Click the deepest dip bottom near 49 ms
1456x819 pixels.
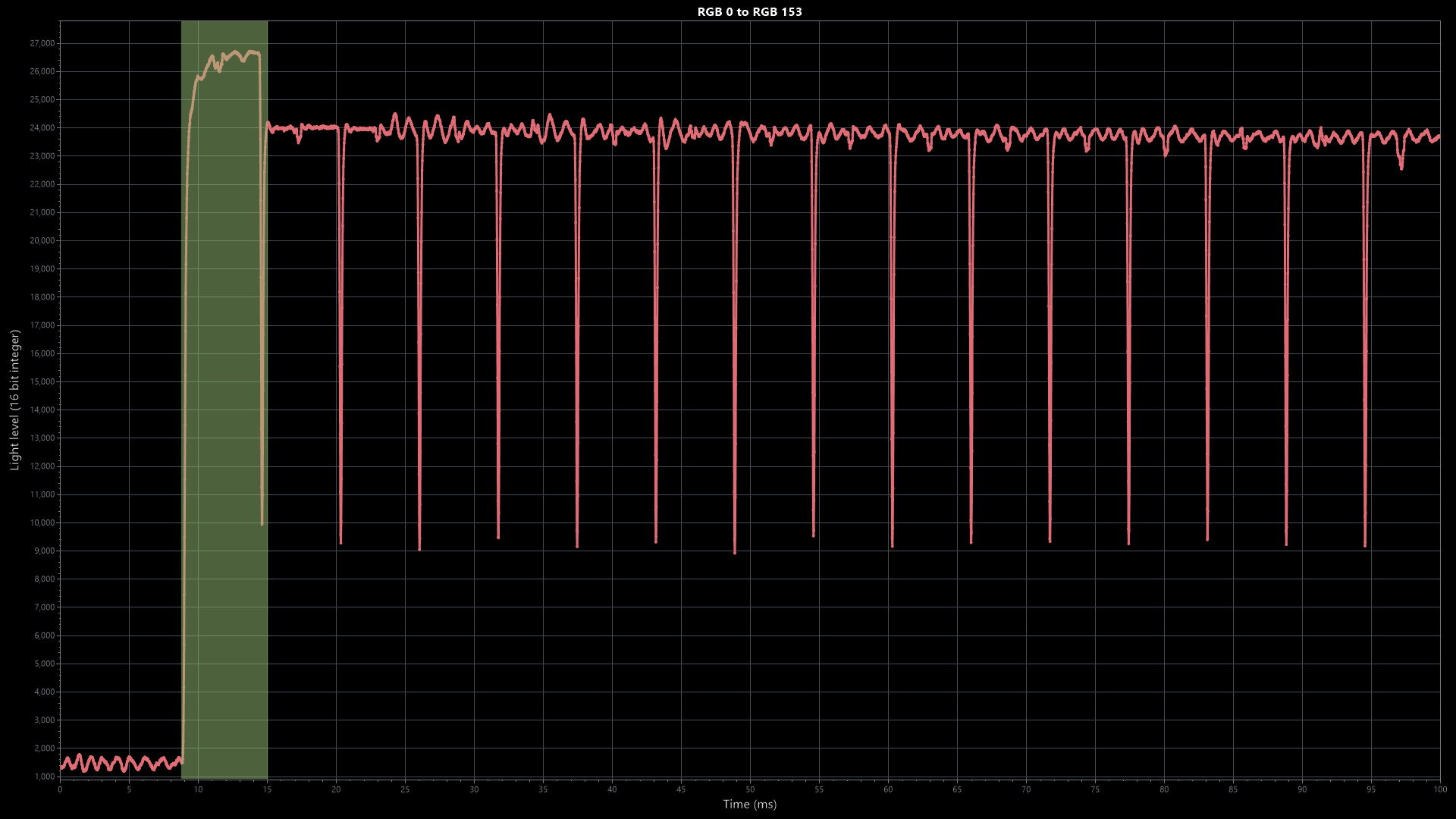click(x=735, y=551)
